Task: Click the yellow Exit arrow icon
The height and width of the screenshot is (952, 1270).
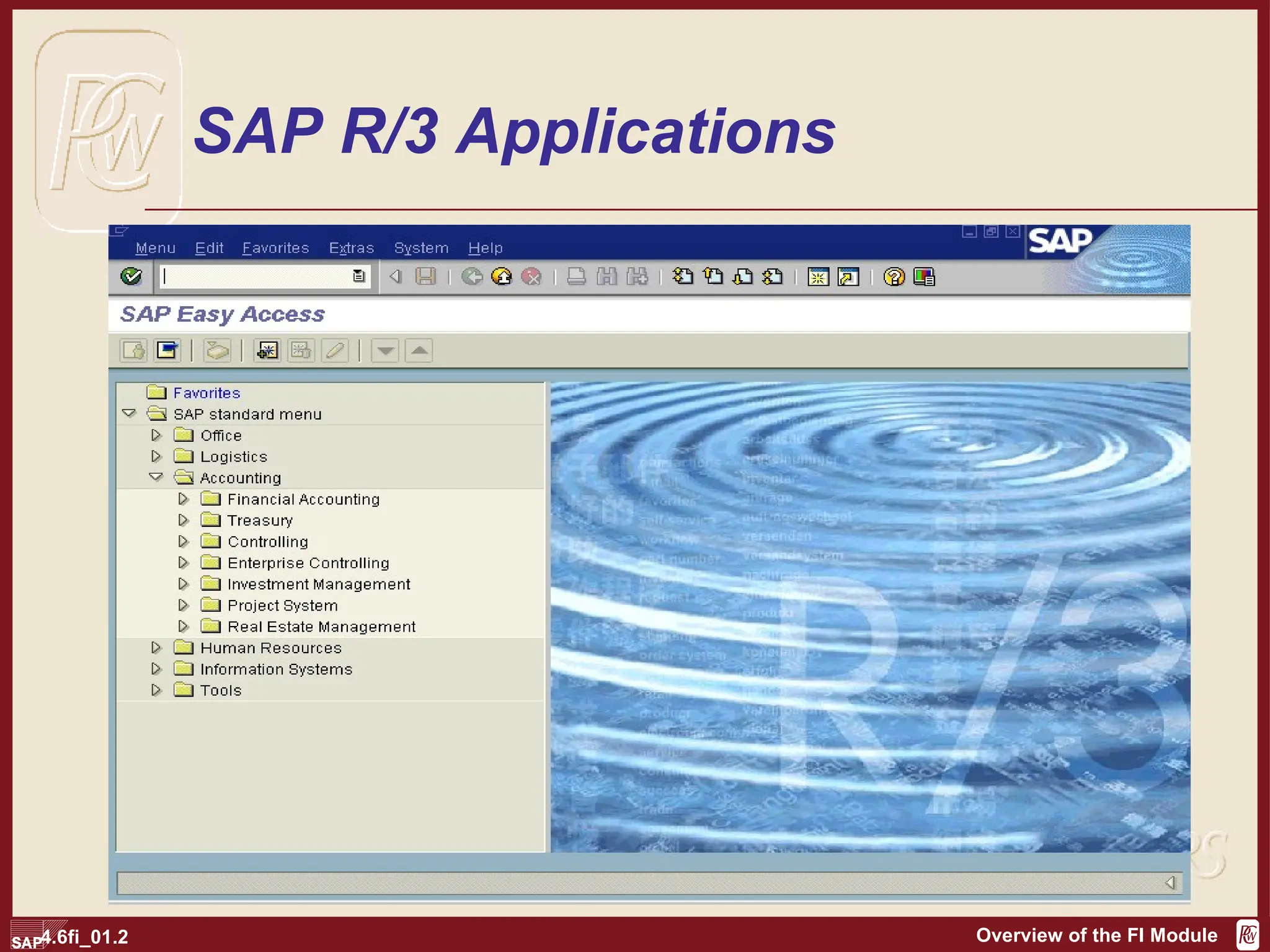Action: tap(502, 276)
